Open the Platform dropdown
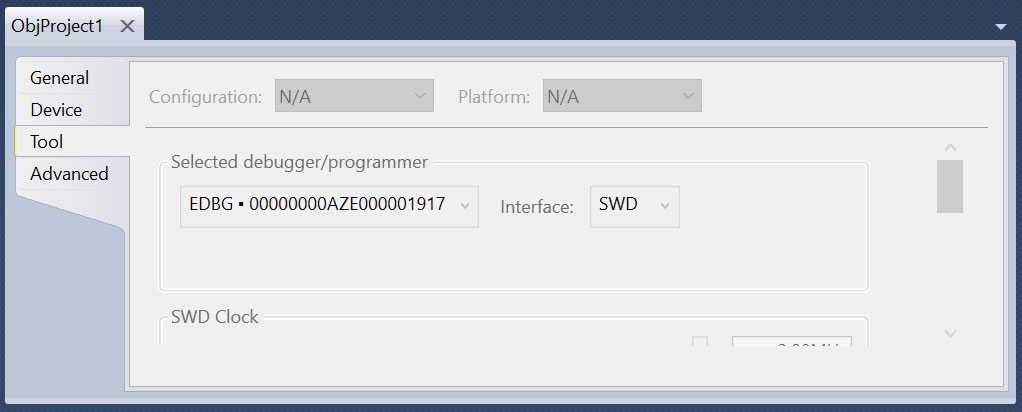 (621, 97)
